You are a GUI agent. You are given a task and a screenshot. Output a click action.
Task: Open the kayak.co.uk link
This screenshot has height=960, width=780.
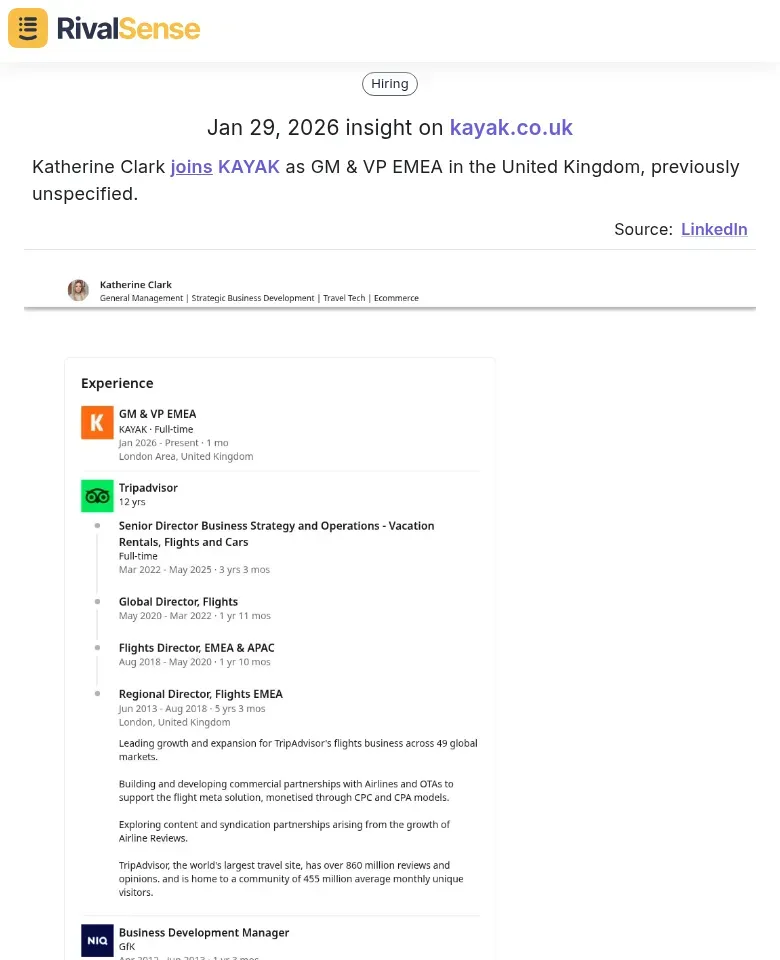click(x=511, y=128)
